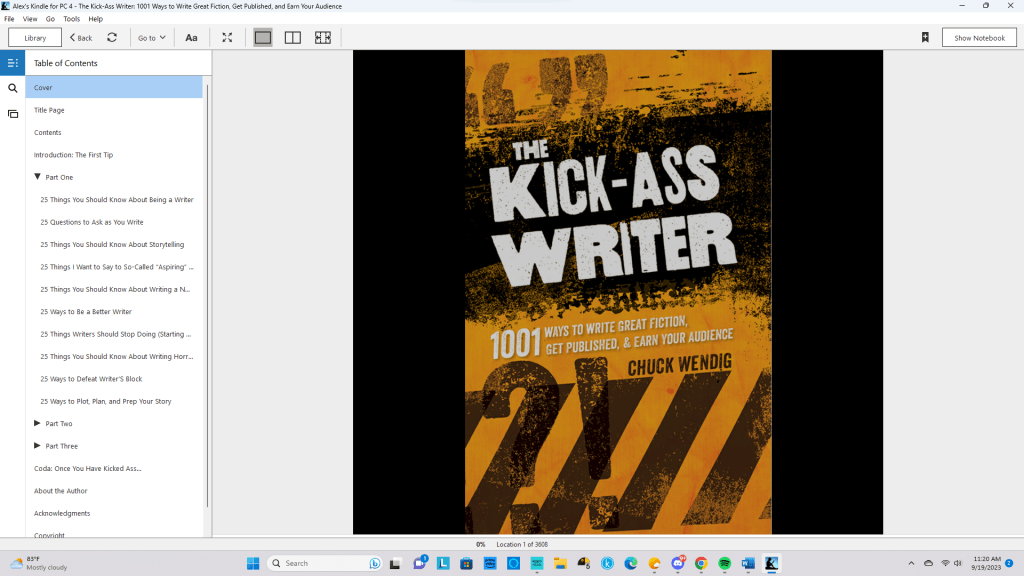The width and height of the screenshot is (1024, 576).
Task: Open the search panel in sidebar
Action: pos(13,88)
